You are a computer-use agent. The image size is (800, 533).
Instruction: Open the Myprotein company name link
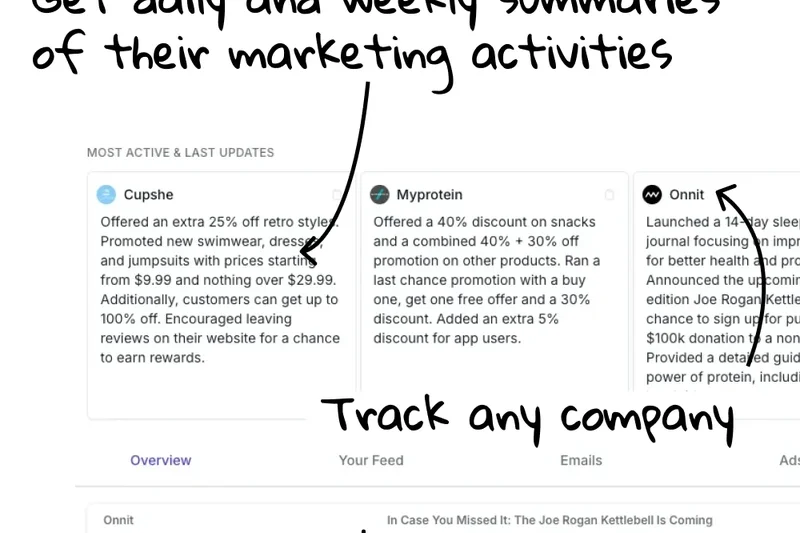[x=429, y=195]
